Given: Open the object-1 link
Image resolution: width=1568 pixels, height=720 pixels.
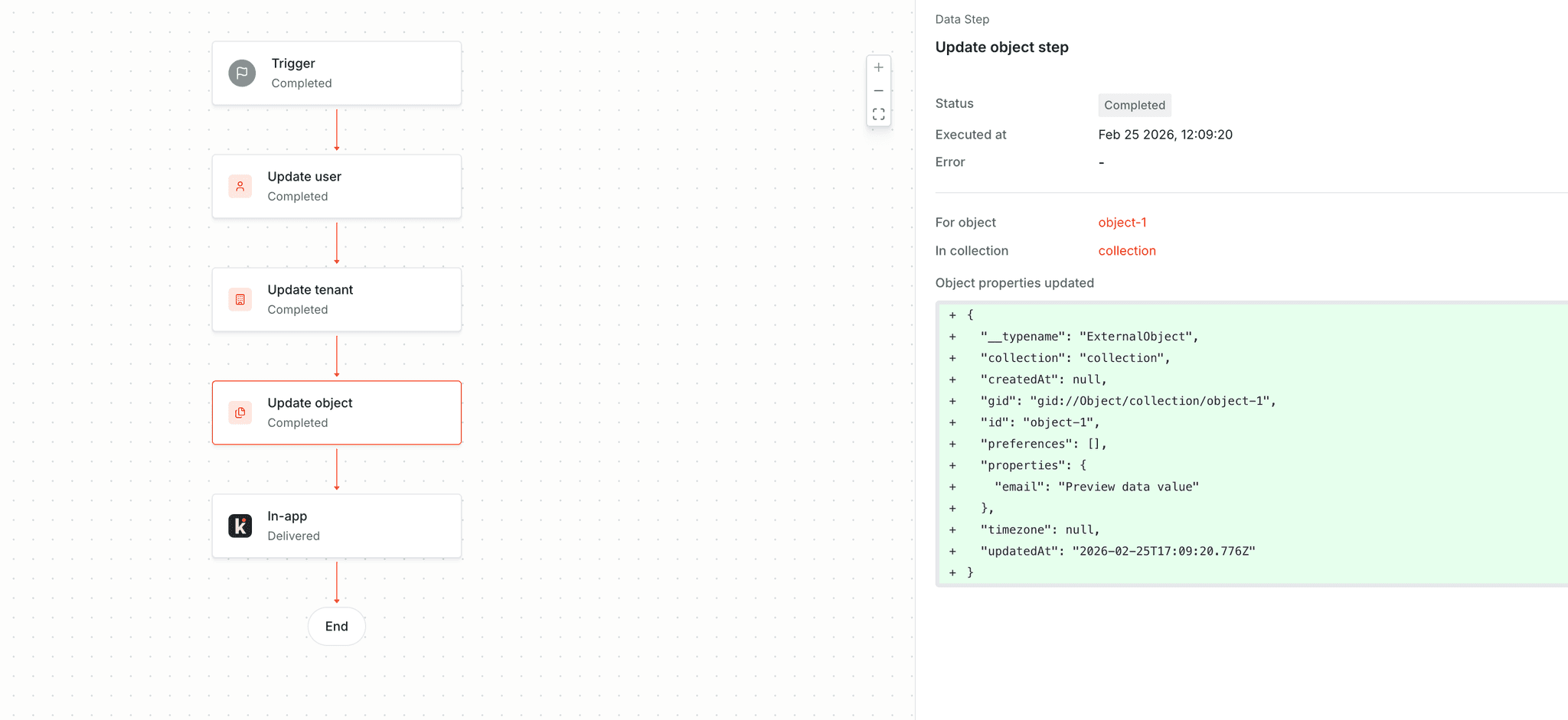Looking at the screenshot, I should [x=1122, y=222].
